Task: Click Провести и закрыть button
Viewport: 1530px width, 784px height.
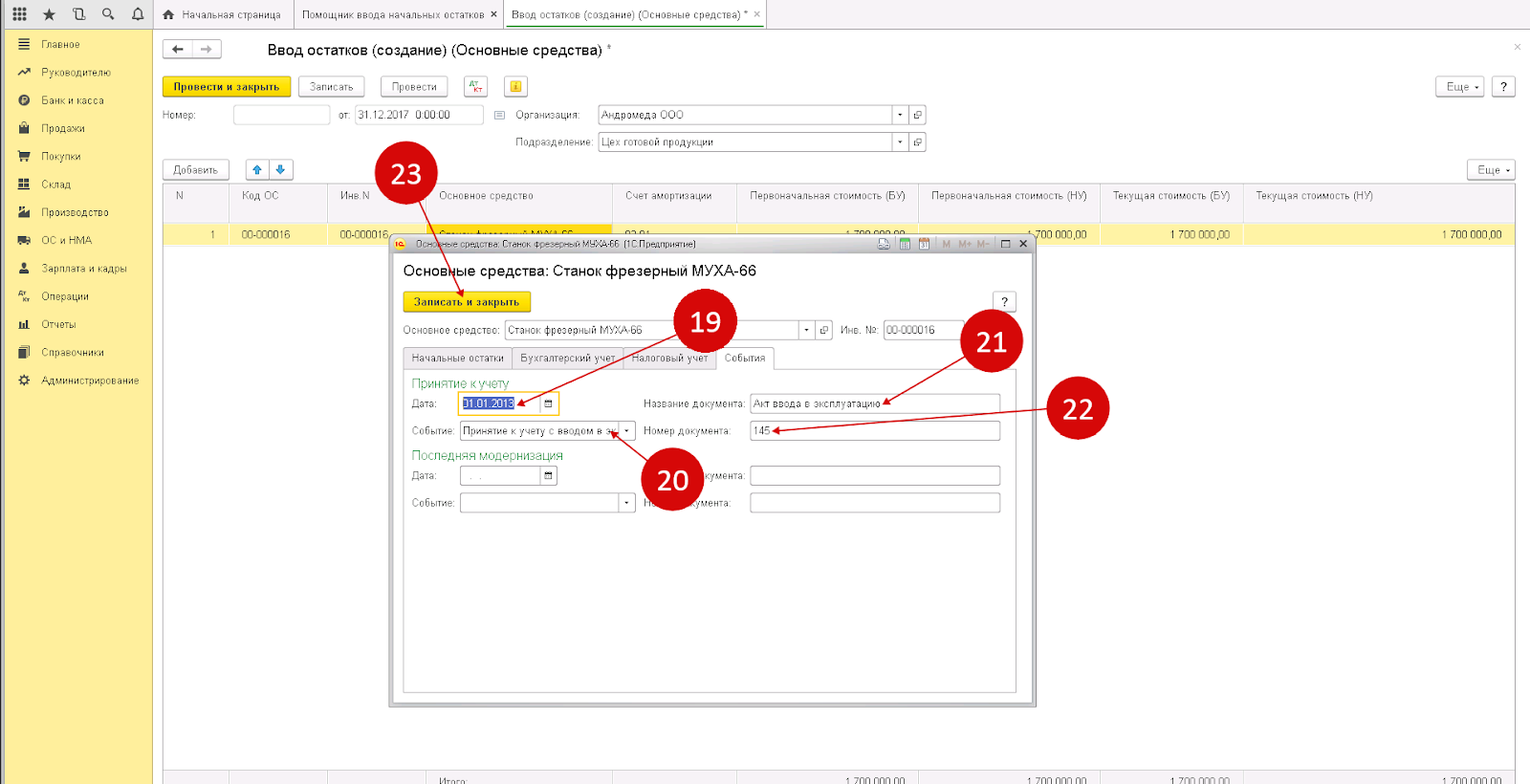Action: pyautogui.click(x=227, y=86)
